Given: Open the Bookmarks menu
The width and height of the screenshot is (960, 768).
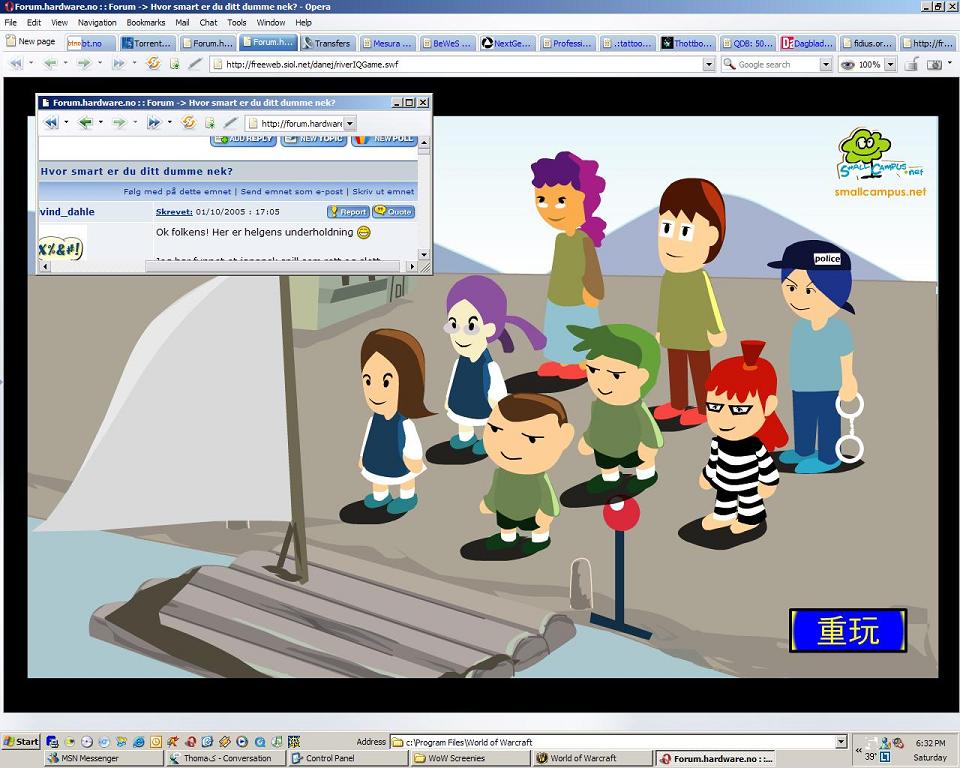Looking at the screenshot, I should [x=146, y=23].
